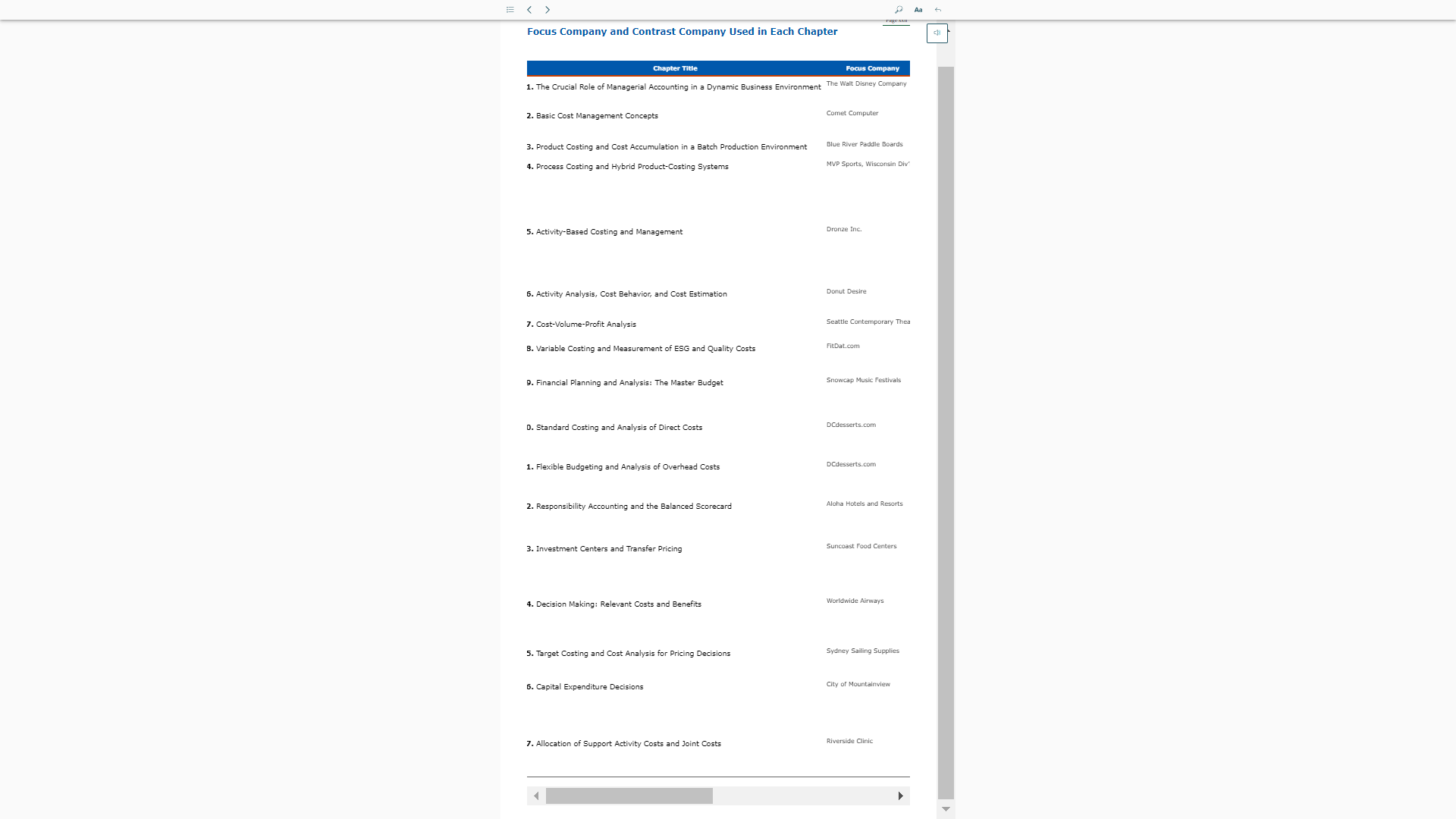Click the 'Worldwide Airways' focus company cell
1456x819 pixels.
click(855, 601)
